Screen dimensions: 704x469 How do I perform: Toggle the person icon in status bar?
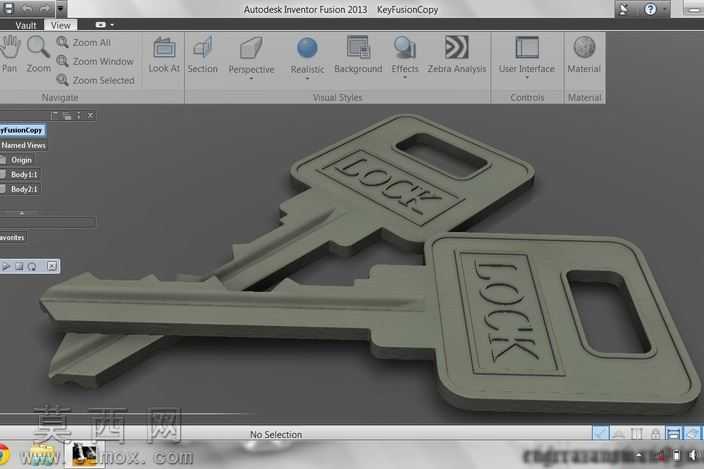coord(619,434)
